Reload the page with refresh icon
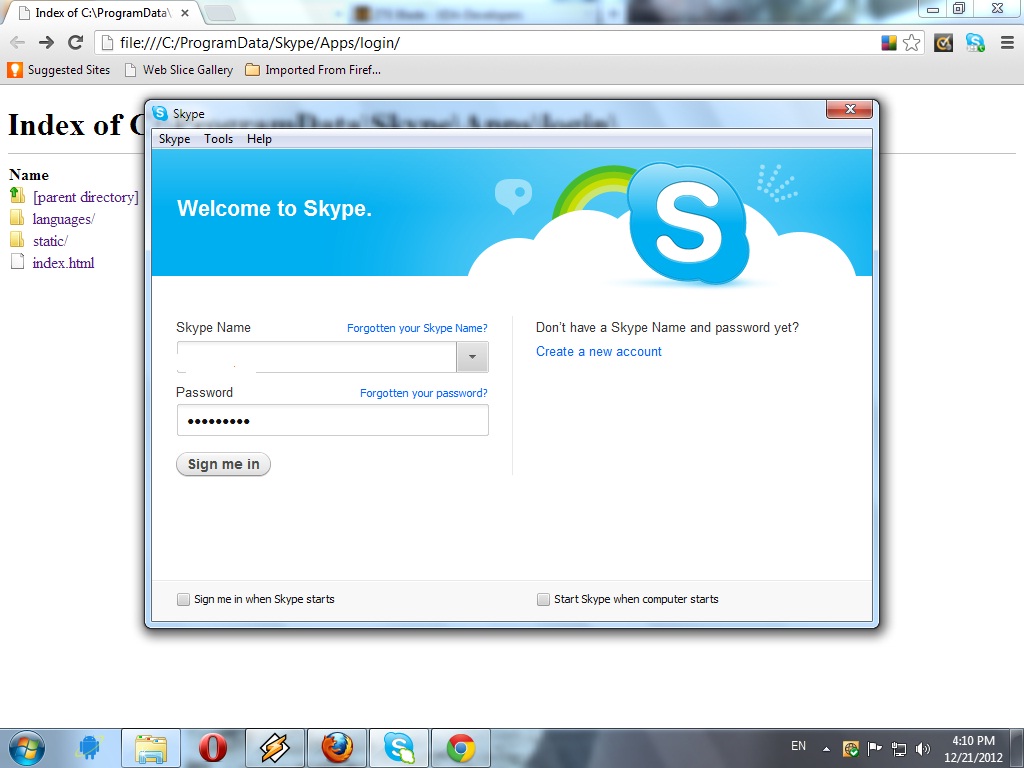This screenshot has width=1024, height=768. tap(76, 43)
